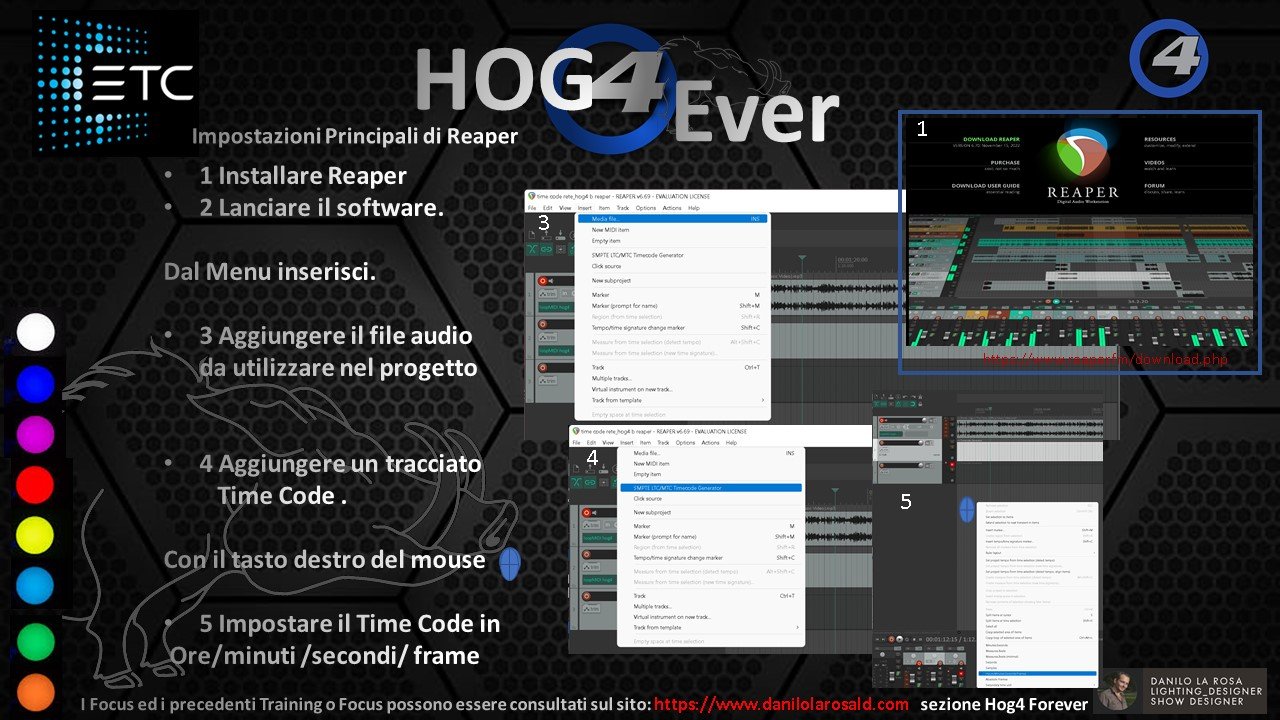The image size is (1280, 720).
Task: Click VIDEOS on the Reaper website
Action: [x=1154, y=163]
